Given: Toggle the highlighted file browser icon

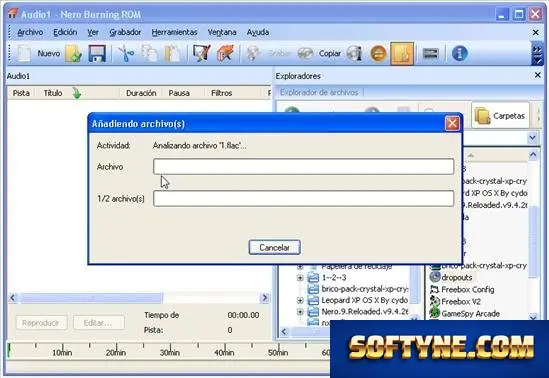Looking at the screenshot, I should coord(402,54).
